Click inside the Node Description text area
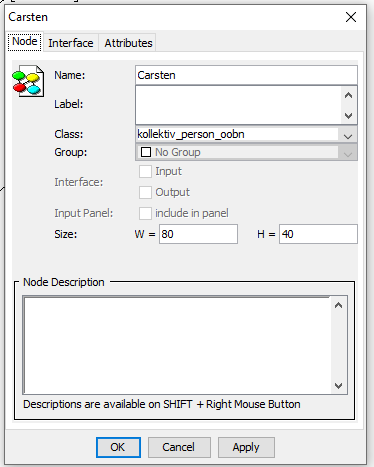Image resolution: width=374 pixels, height=467 pixels. pyautogui.click(x=177, y=345)
